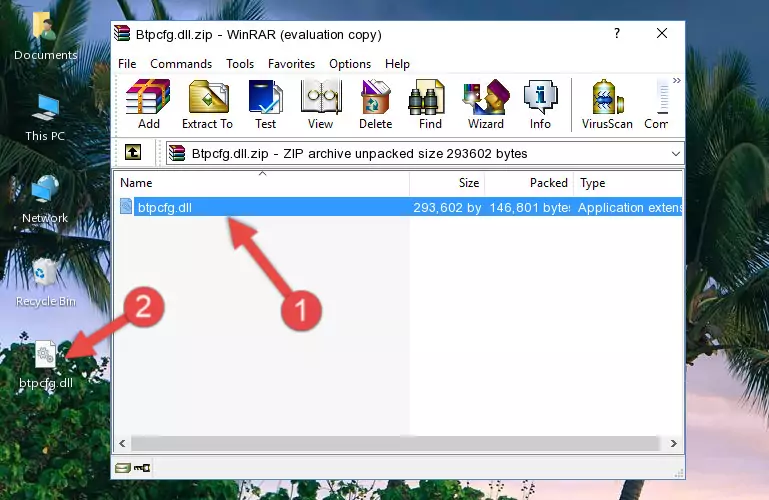769x500 pixels.
Task: Go up one folder level
Action: coord(133,152)
